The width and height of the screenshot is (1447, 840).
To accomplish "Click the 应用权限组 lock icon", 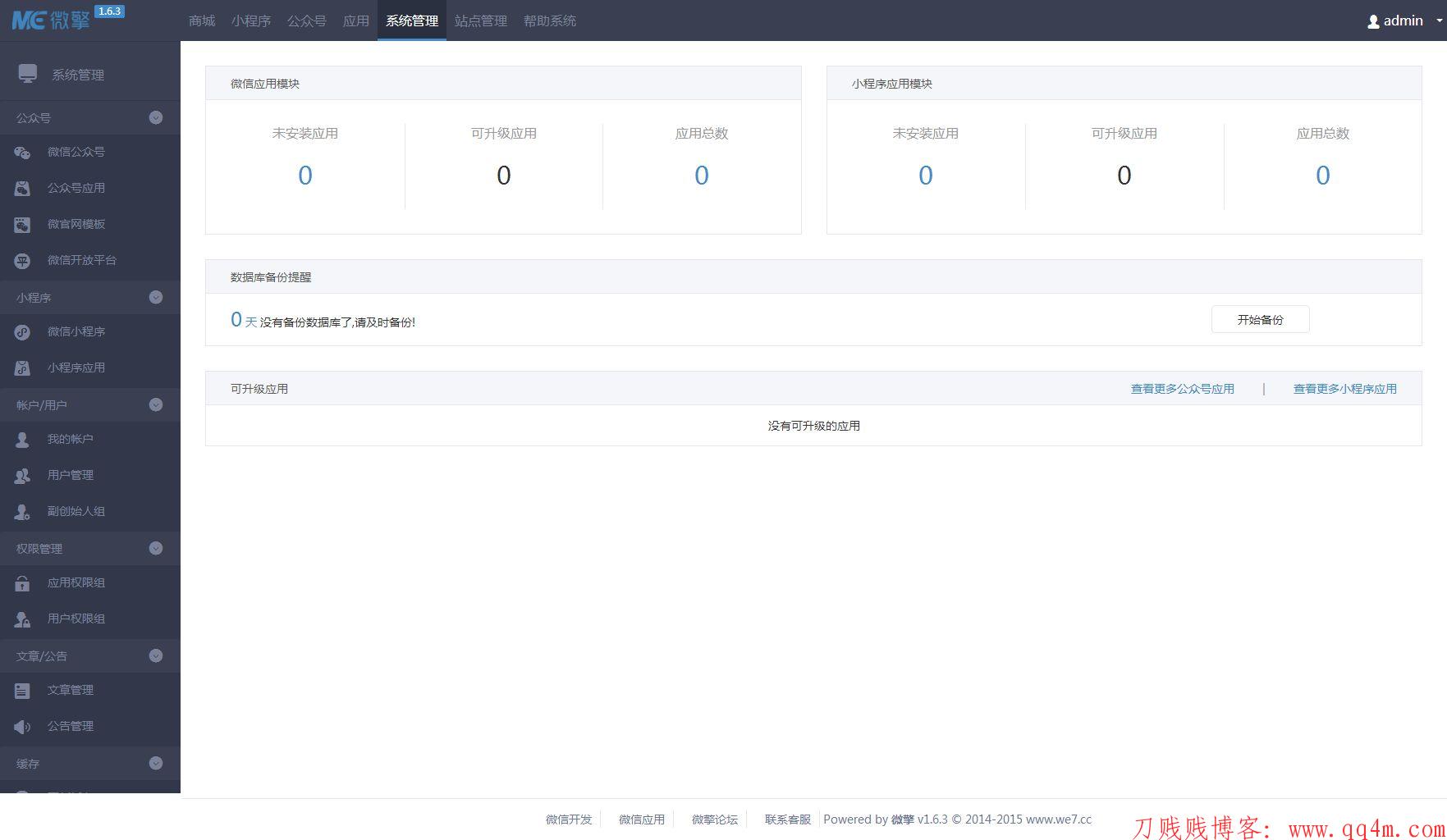I will click(22, 583).
